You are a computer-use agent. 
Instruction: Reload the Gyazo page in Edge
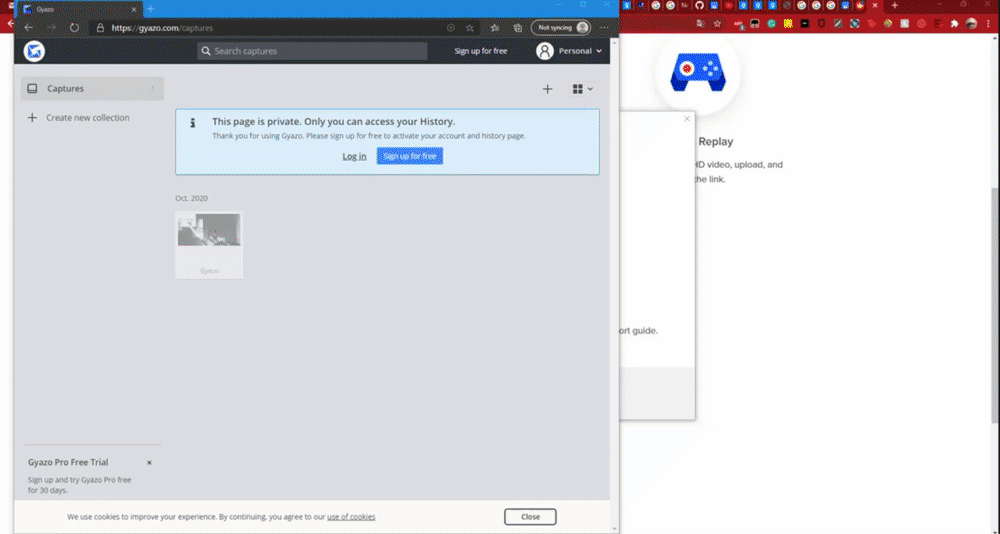tap(75, 27)
